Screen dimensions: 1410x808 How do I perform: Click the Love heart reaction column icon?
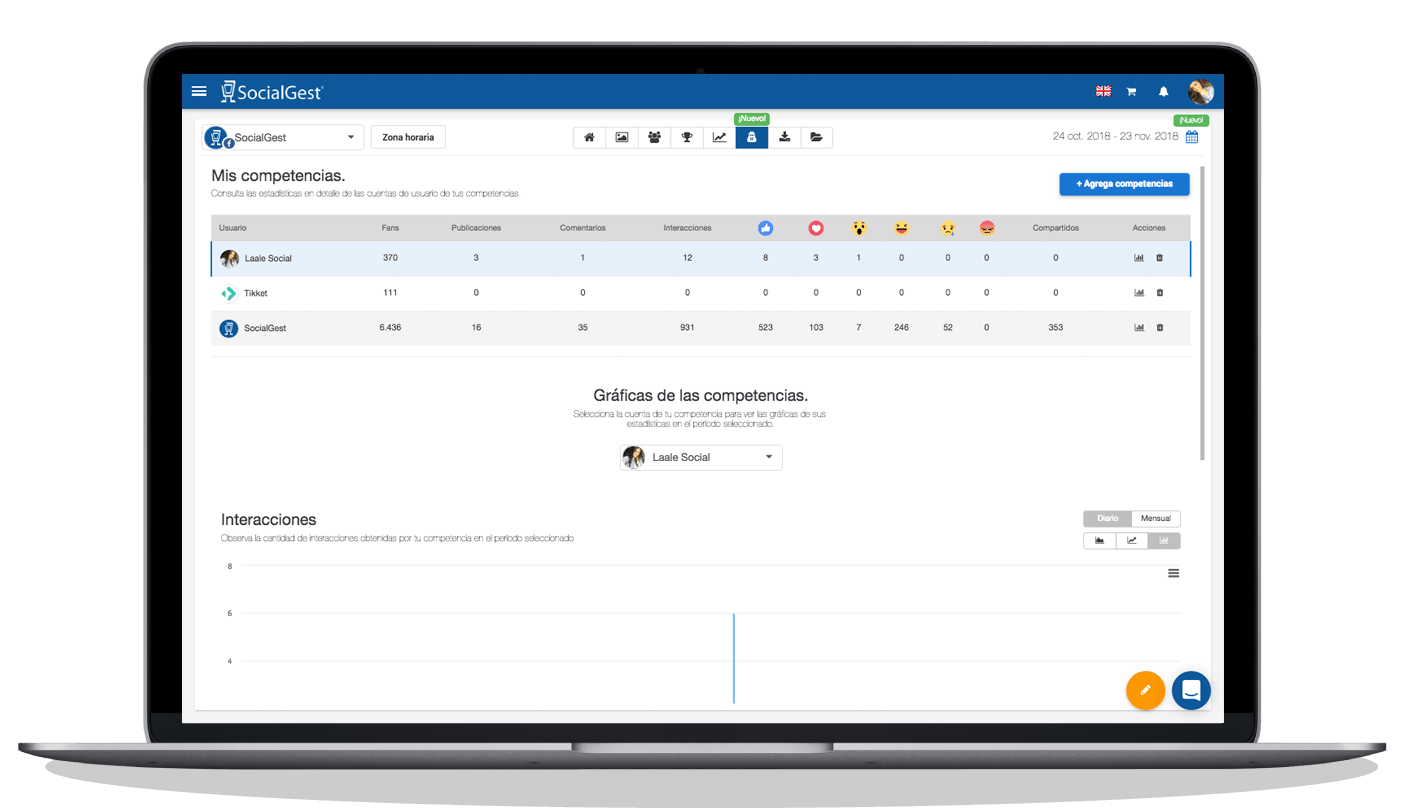coord(816,228)
